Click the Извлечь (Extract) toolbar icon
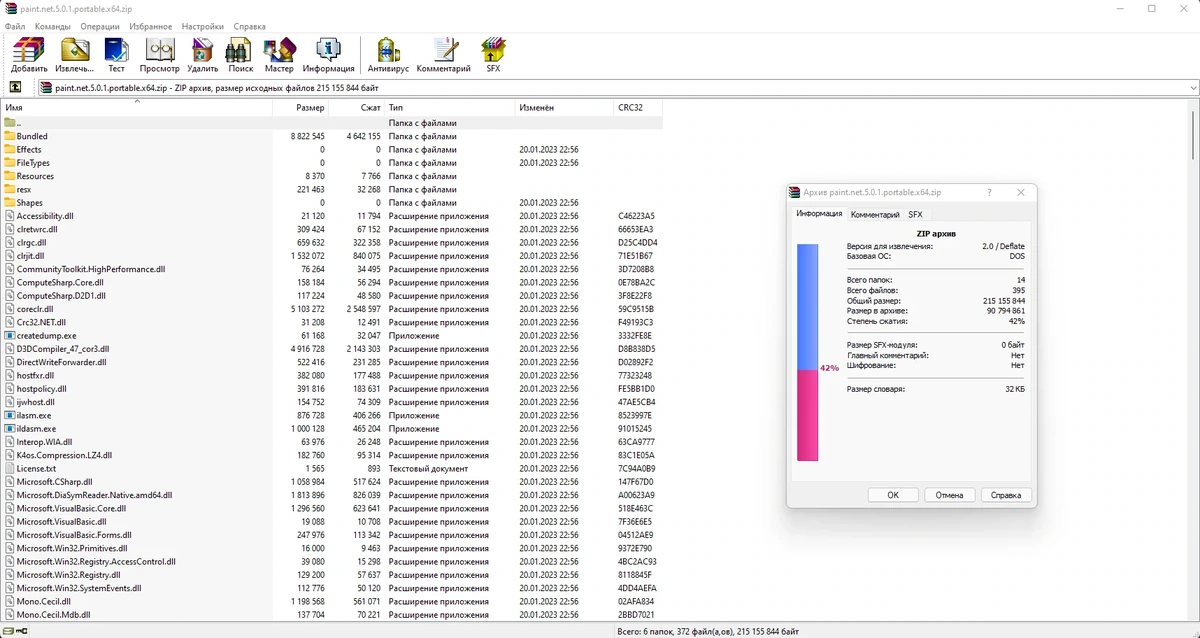1200x638 pixels. (x=75, y=55)
